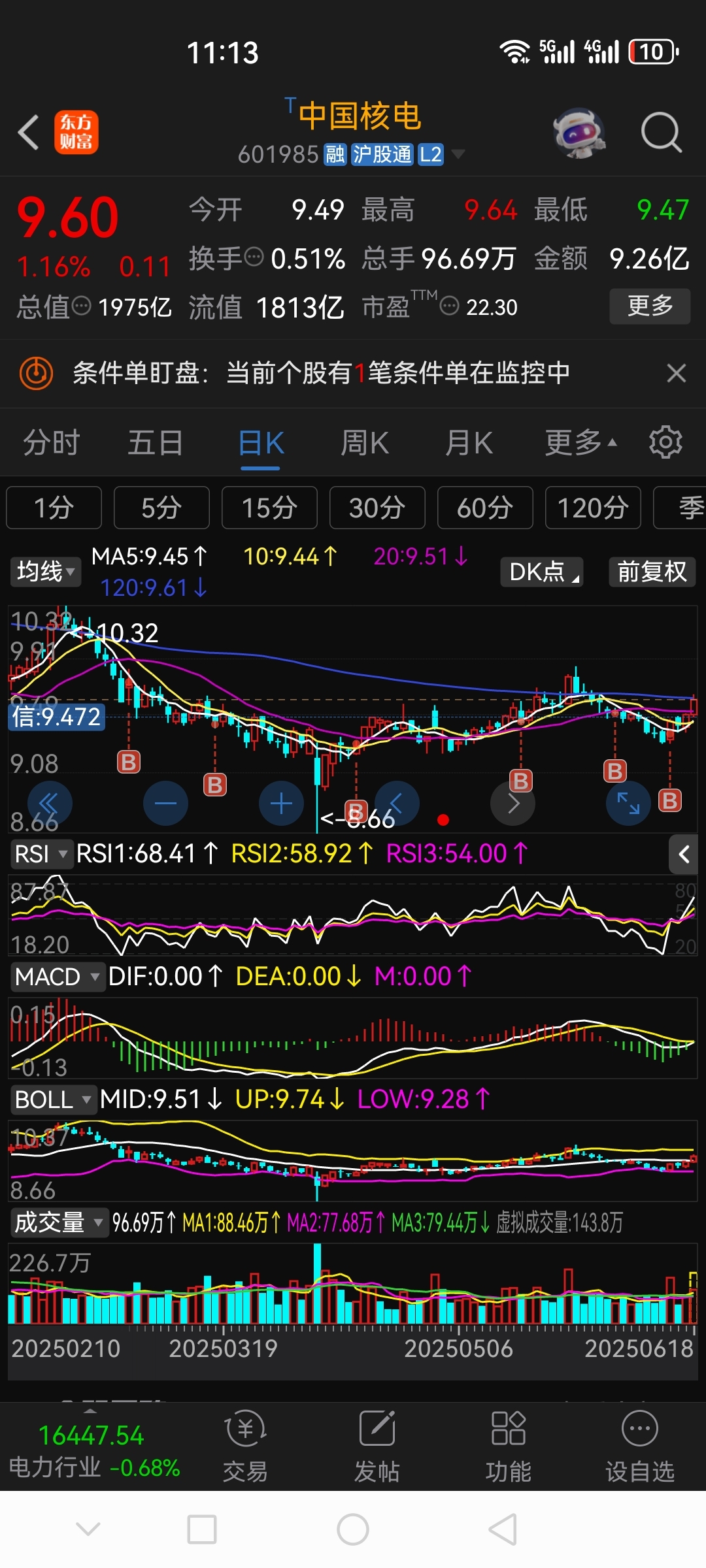The height and width of the screenshot is (1568, 706).
Task: Switch to 周K tab
Action: [x=364, y=443]
